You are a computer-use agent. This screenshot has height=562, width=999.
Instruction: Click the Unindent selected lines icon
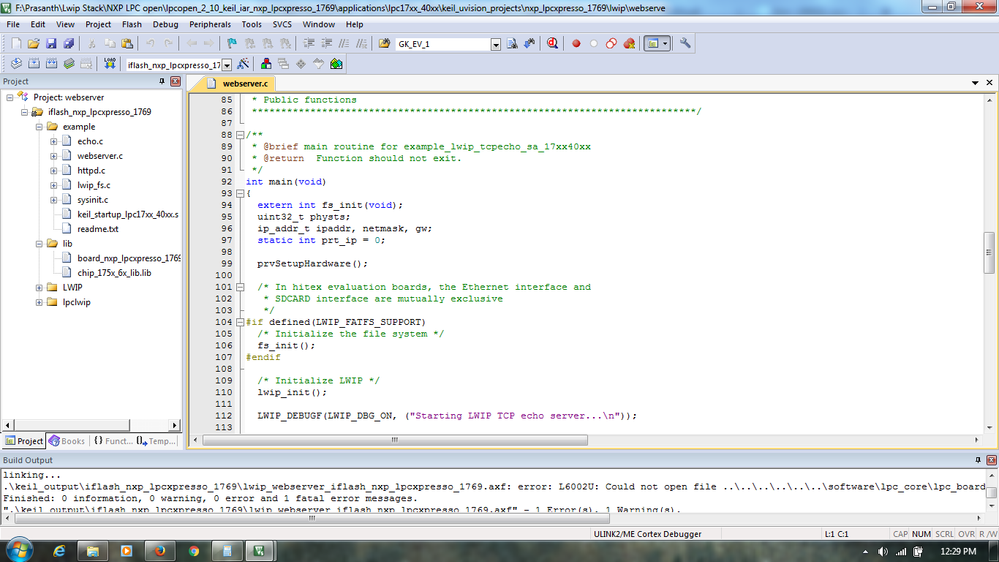[327, 43]
